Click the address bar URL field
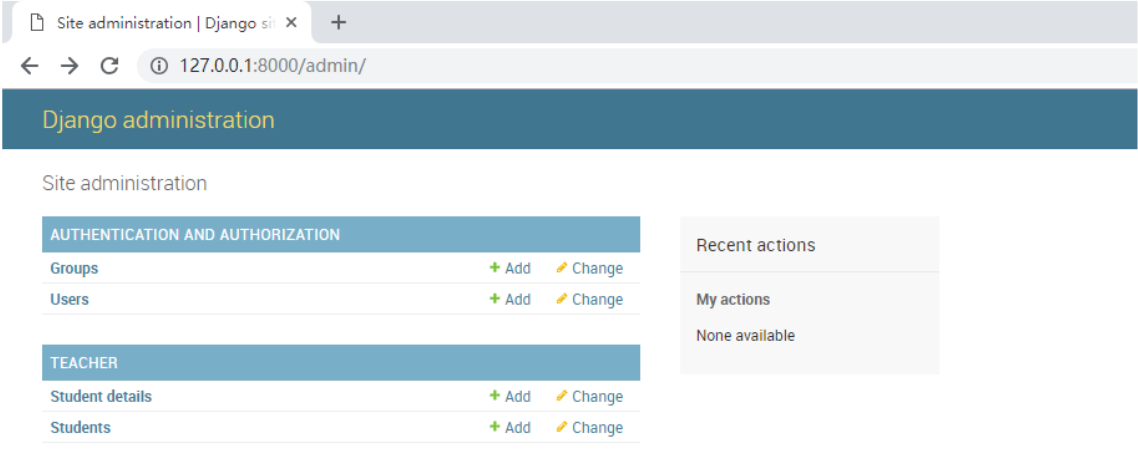1138x462 pixels. coord(500,66)
